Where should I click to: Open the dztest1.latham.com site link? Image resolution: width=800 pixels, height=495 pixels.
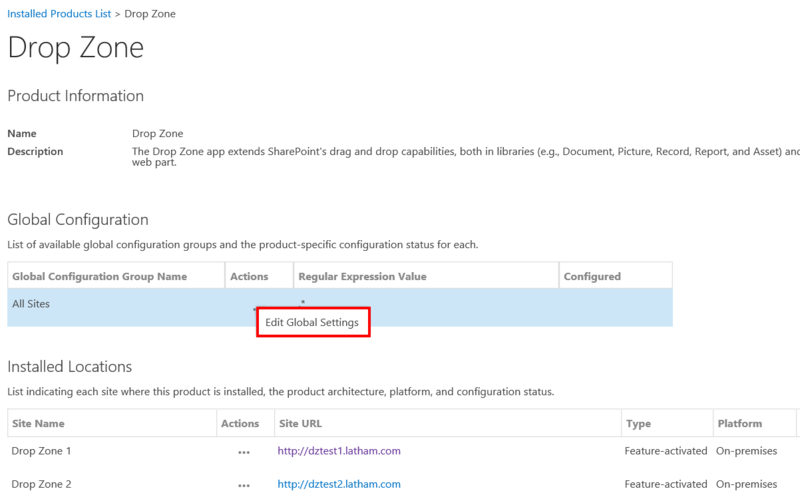[338, 451]
